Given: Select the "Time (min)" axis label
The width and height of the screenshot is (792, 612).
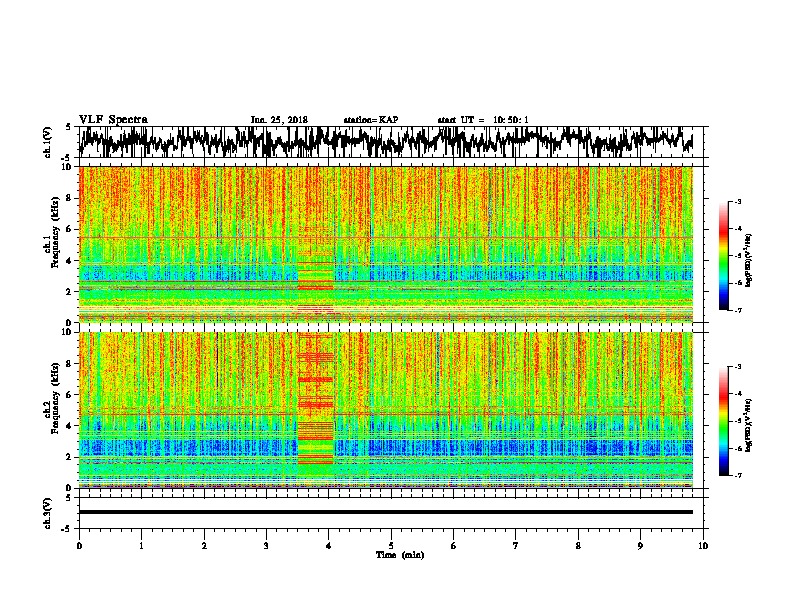Looking at the screenshot, I should pos(400,555).
